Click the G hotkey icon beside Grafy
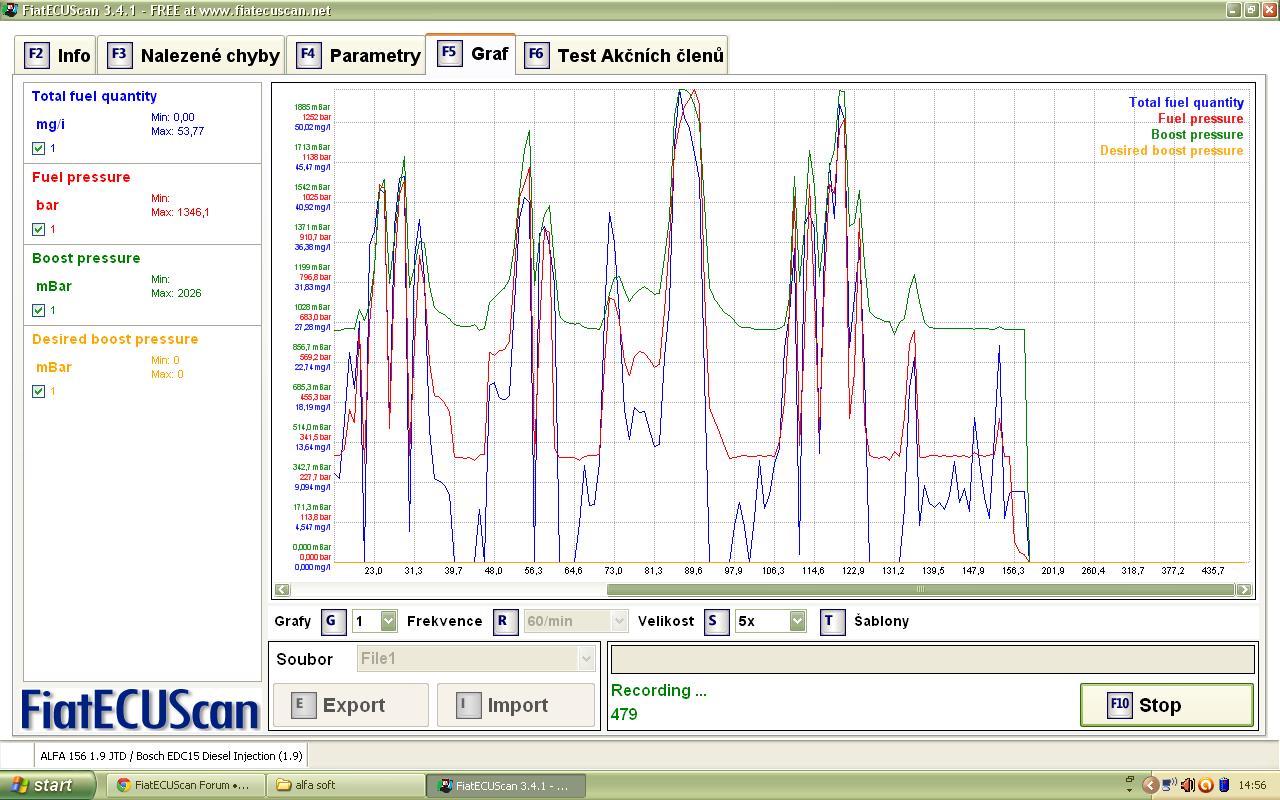1280x800 pixels. (333, 621)
